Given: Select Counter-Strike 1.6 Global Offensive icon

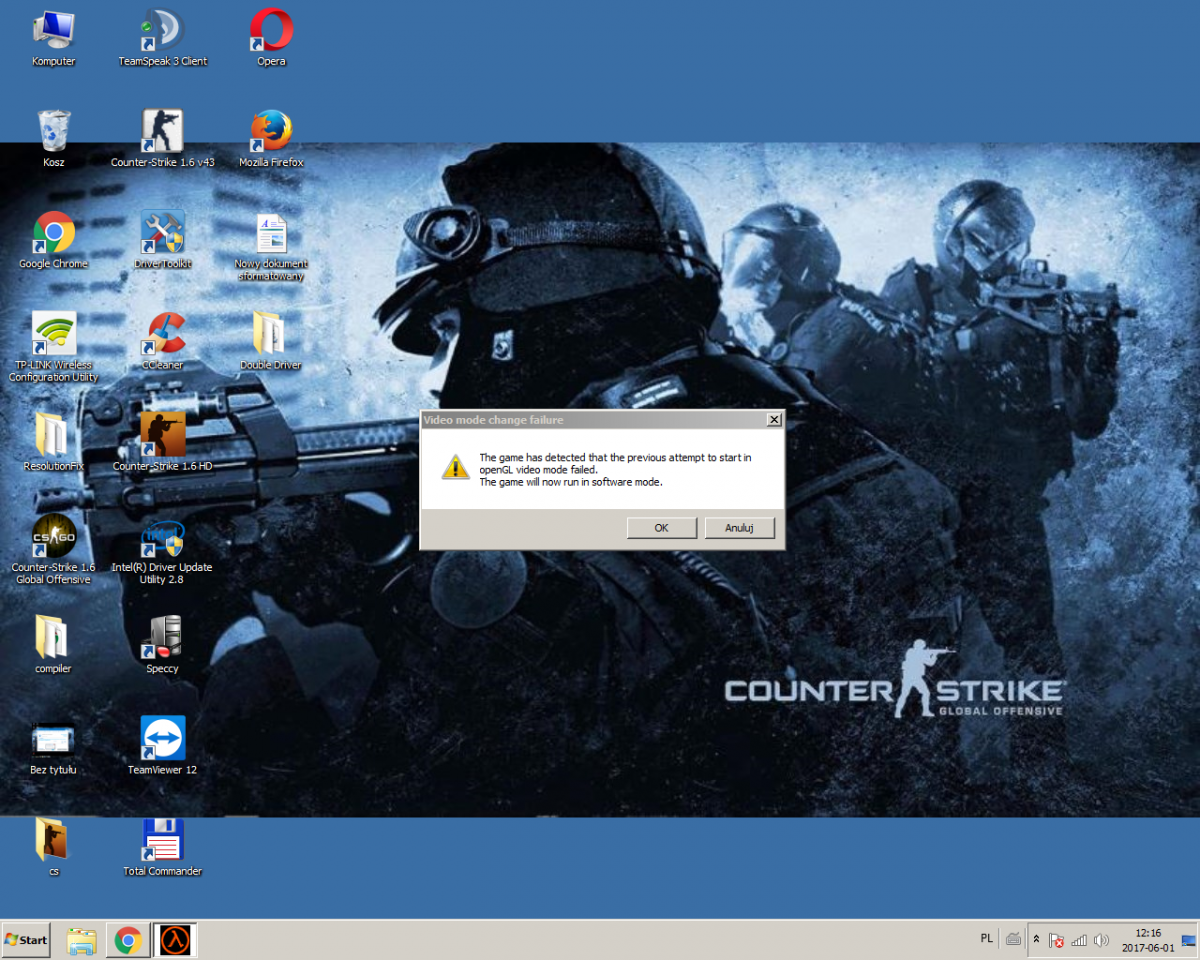Looking at the screenshot, I should [54, 549].
